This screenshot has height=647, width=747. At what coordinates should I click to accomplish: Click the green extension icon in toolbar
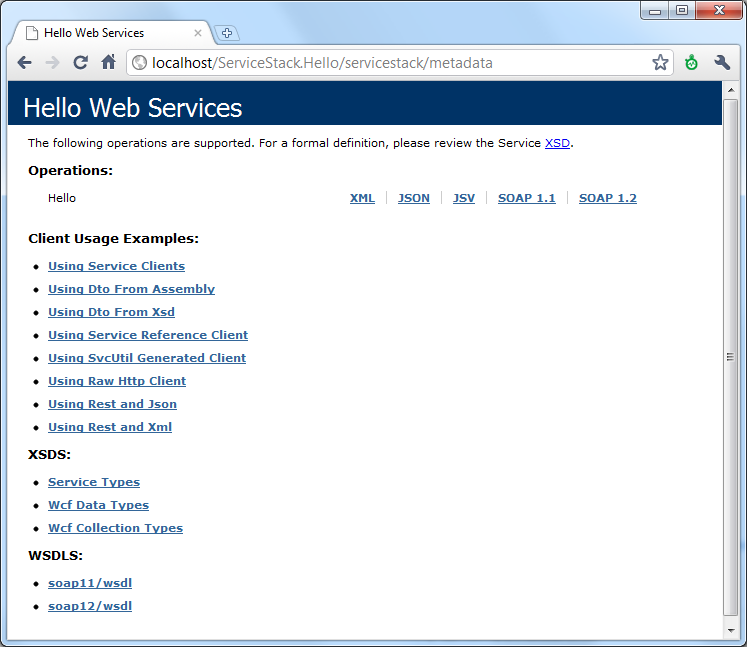691,63
